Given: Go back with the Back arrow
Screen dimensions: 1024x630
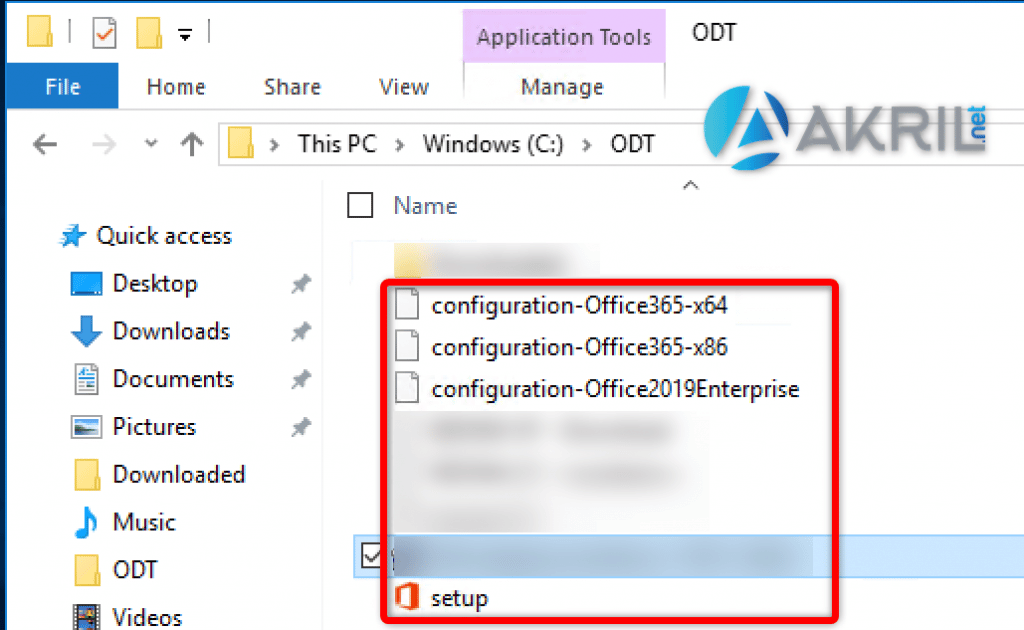Looking at the screenshot, I should (45, 144).
